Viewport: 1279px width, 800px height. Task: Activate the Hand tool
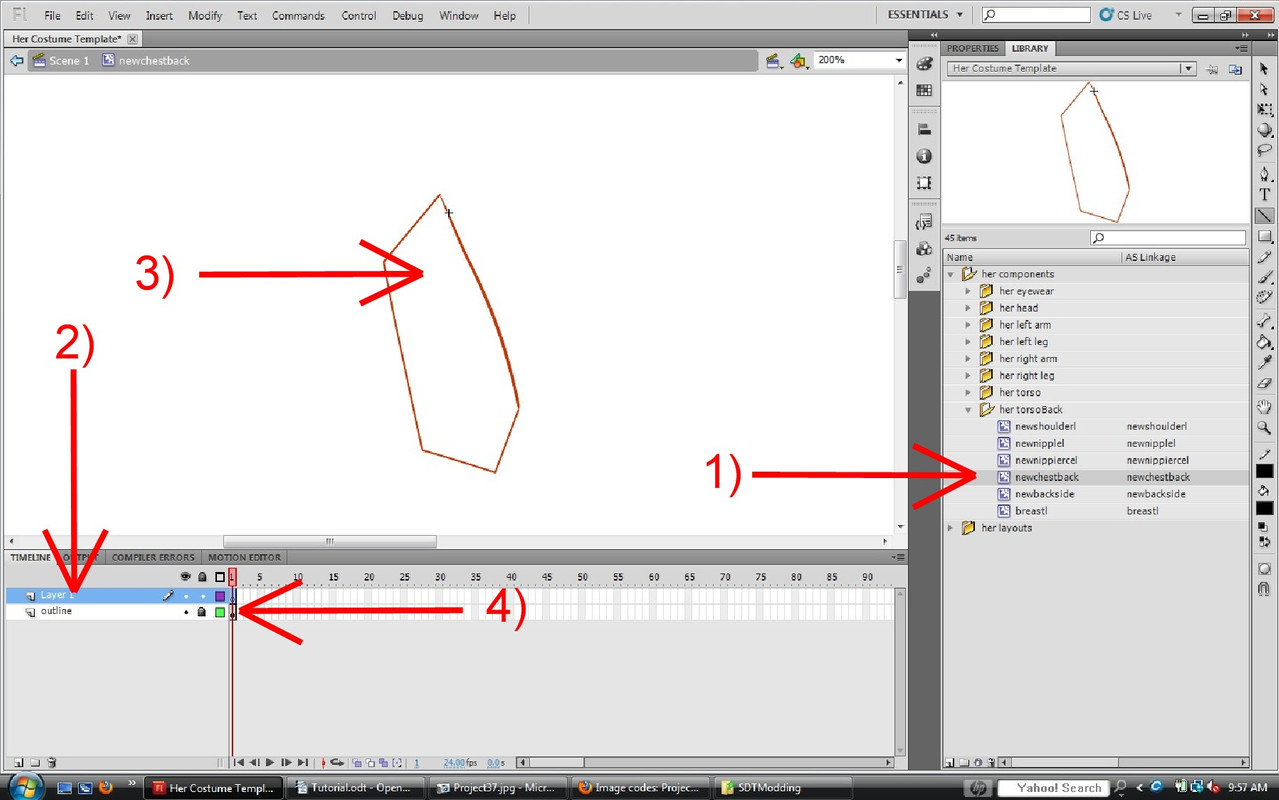(x=1264, y=407)
